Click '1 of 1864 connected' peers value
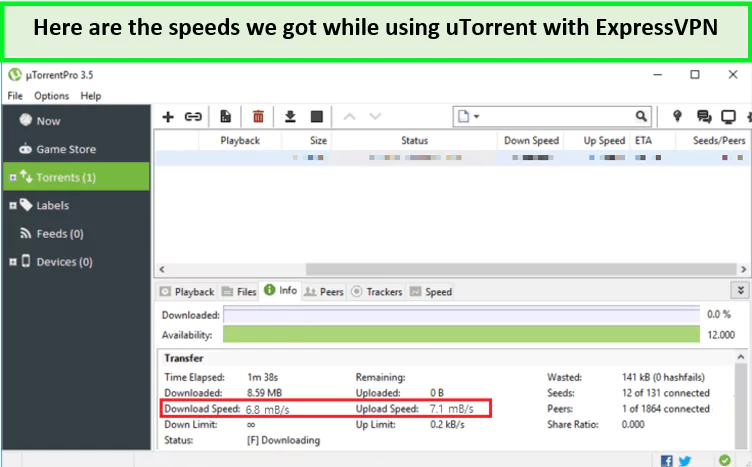Image resolution: width=752 pixels, height=467 pixels. click(666, 409)
